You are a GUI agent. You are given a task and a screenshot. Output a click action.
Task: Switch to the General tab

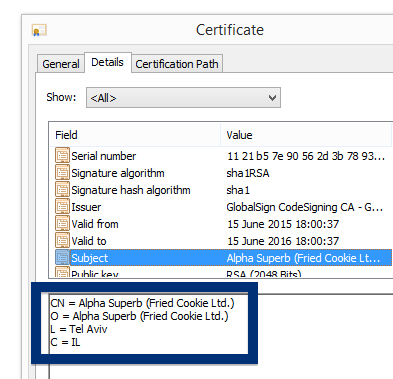point(61,64)
